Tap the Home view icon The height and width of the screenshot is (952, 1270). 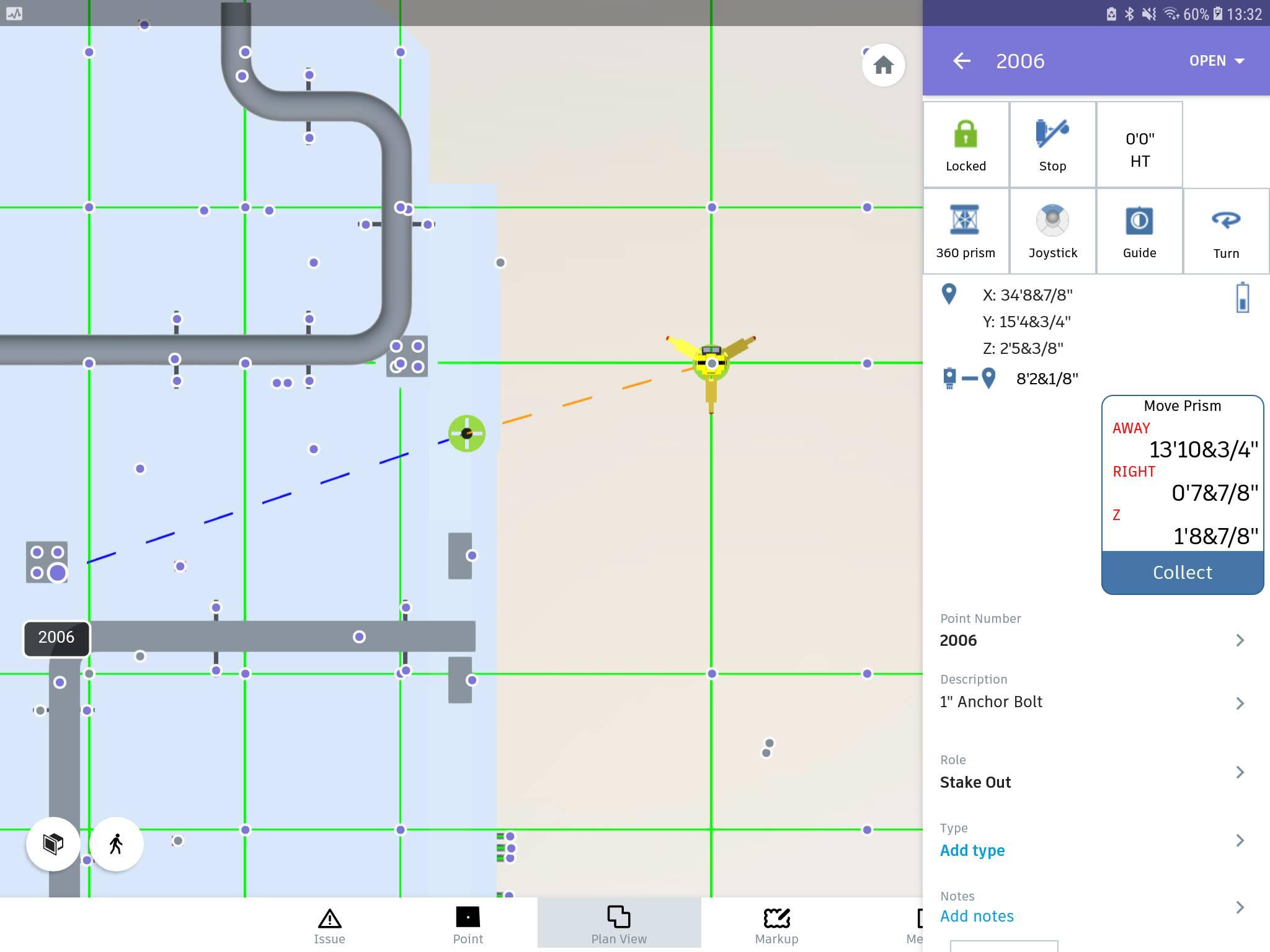(x=883, y=65)
